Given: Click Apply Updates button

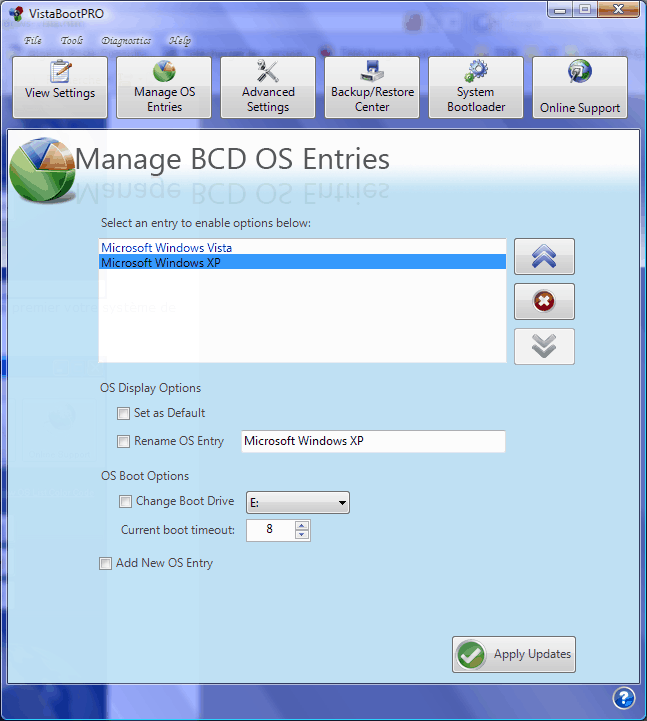Looking at the screenshot, I should [514, 654].
